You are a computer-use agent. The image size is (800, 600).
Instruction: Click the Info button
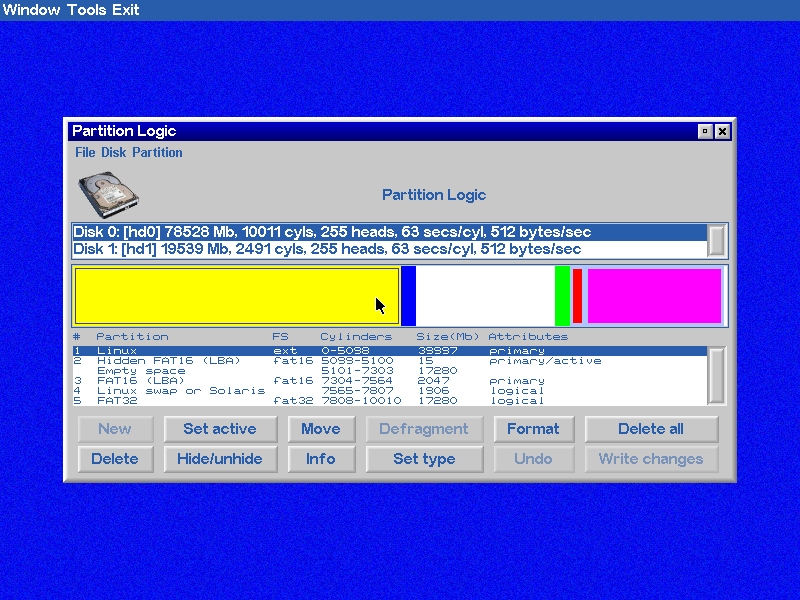pyautogui.click(x=321, y=459)
